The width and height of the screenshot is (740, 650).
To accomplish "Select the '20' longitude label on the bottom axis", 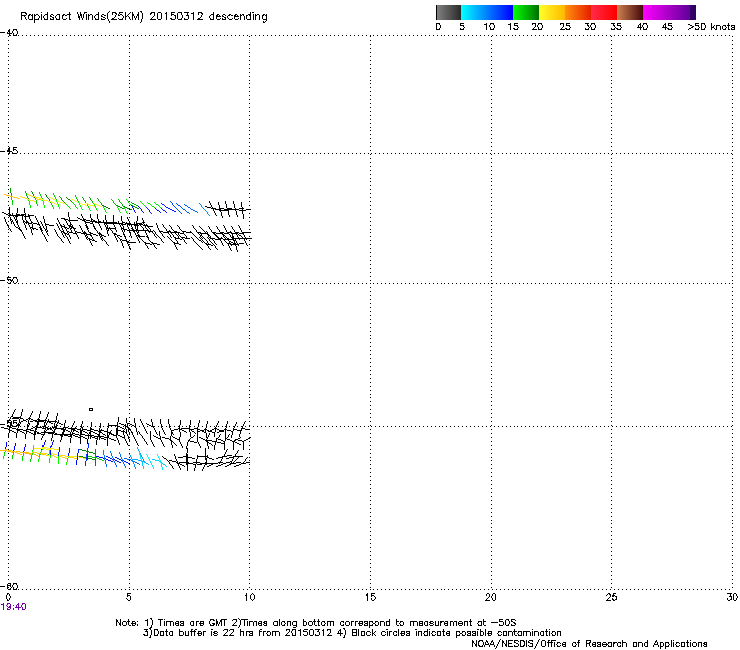I will coord(491,598).
